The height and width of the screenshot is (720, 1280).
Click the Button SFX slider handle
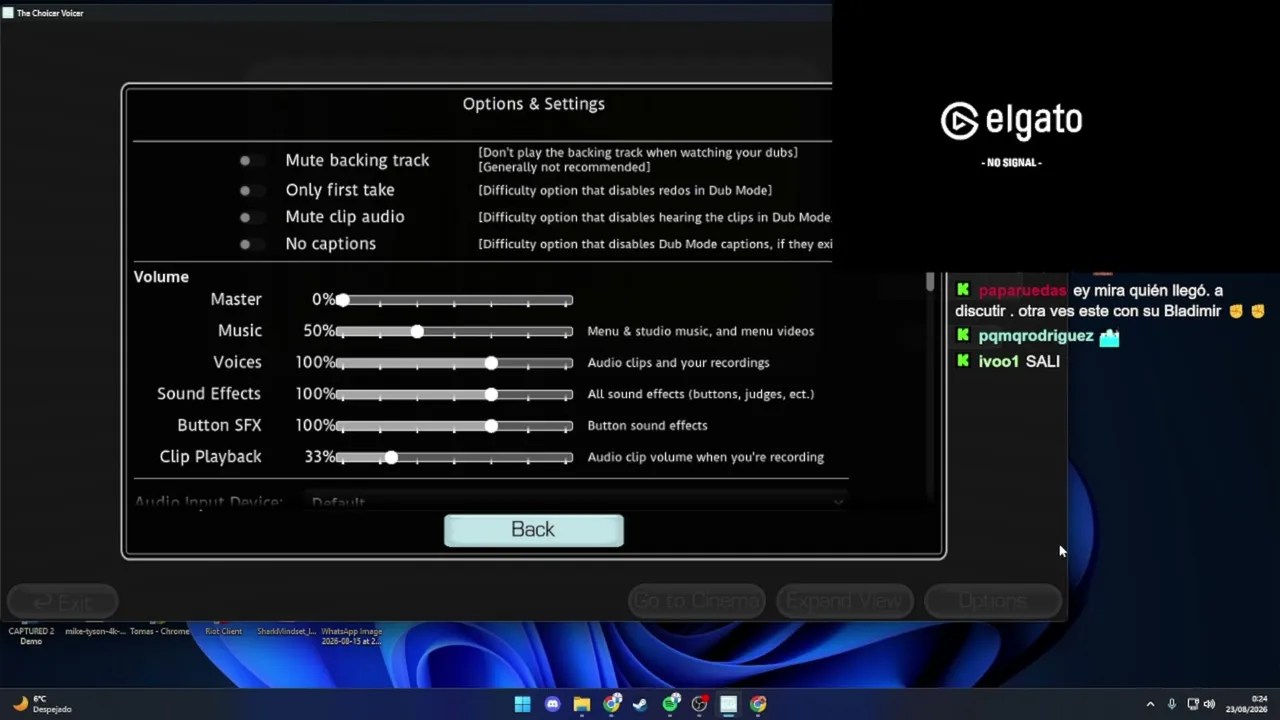(491, 426)
